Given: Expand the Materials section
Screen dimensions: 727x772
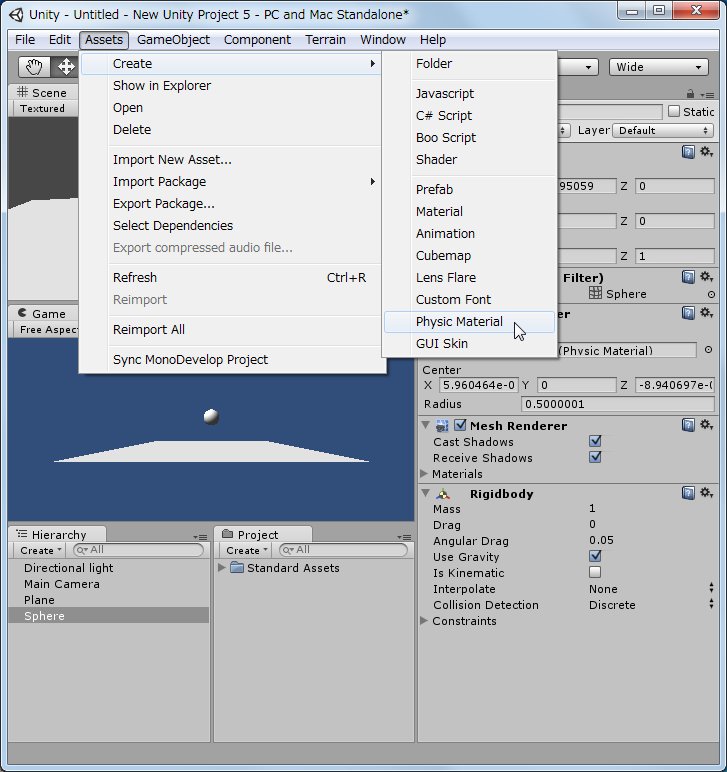Looking at the screenshot, I should coord(424,474).
